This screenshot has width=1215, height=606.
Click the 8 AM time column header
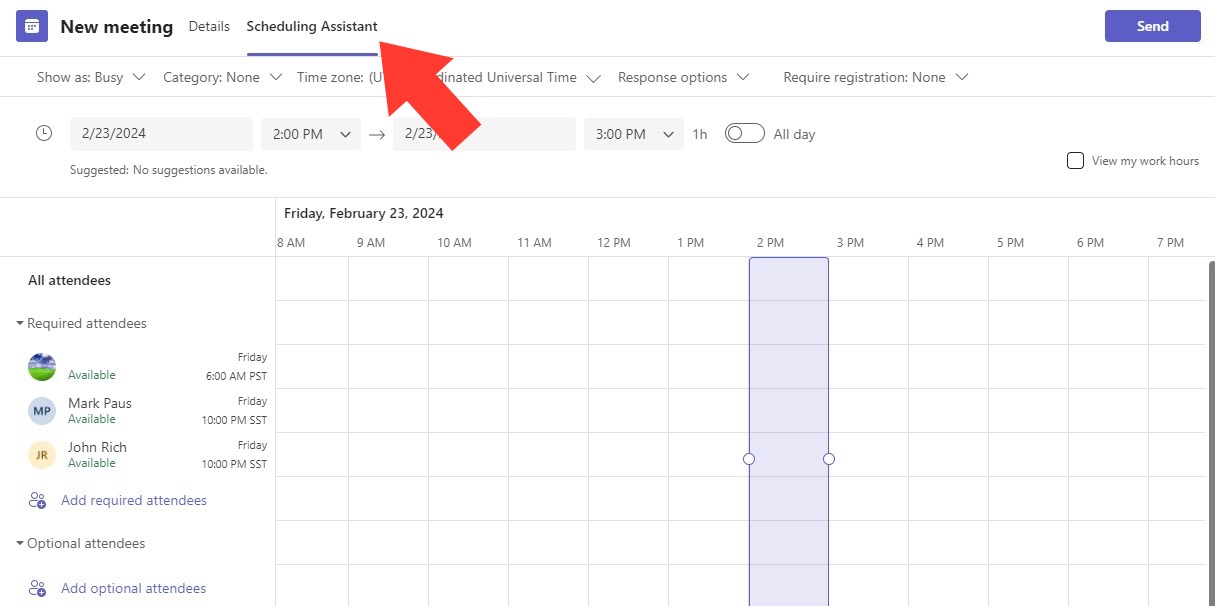click(x=290, y=243)
